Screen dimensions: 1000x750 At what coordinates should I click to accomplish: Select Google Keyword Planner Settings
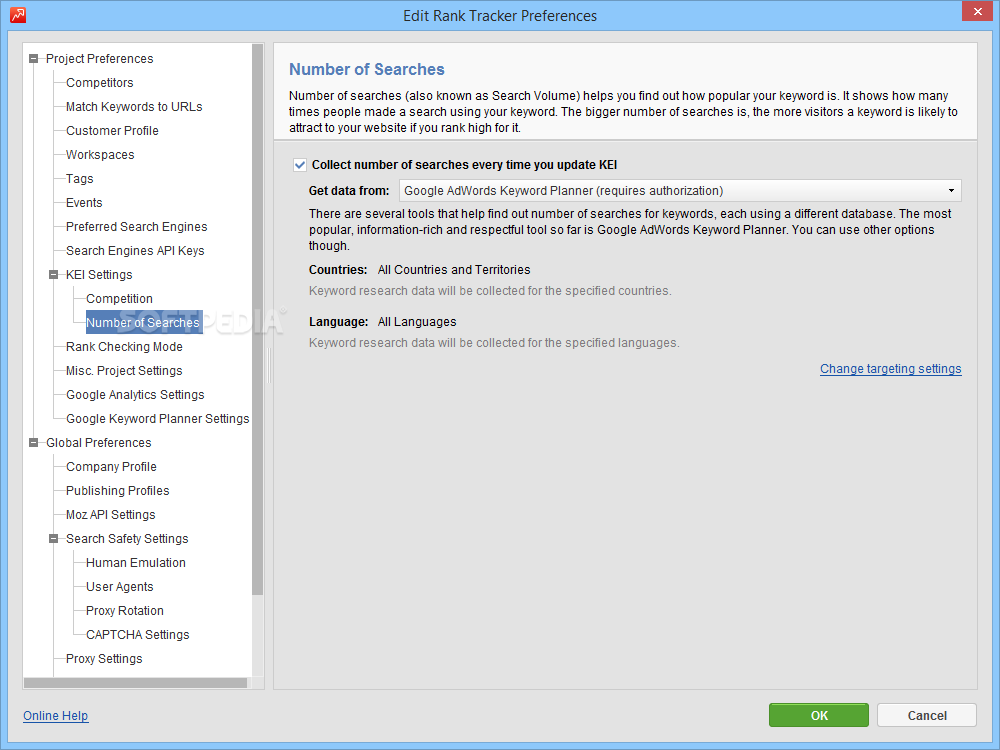tap(158, 419)
